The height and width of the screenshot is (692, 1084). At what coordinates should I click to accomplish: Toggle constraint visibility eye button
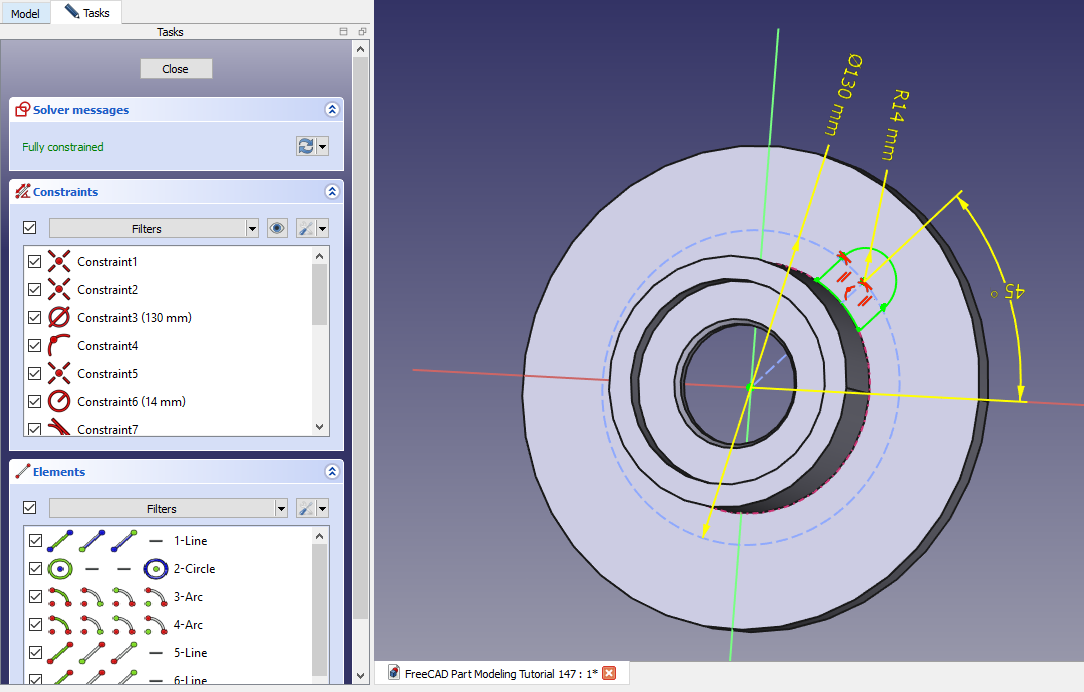278,229
